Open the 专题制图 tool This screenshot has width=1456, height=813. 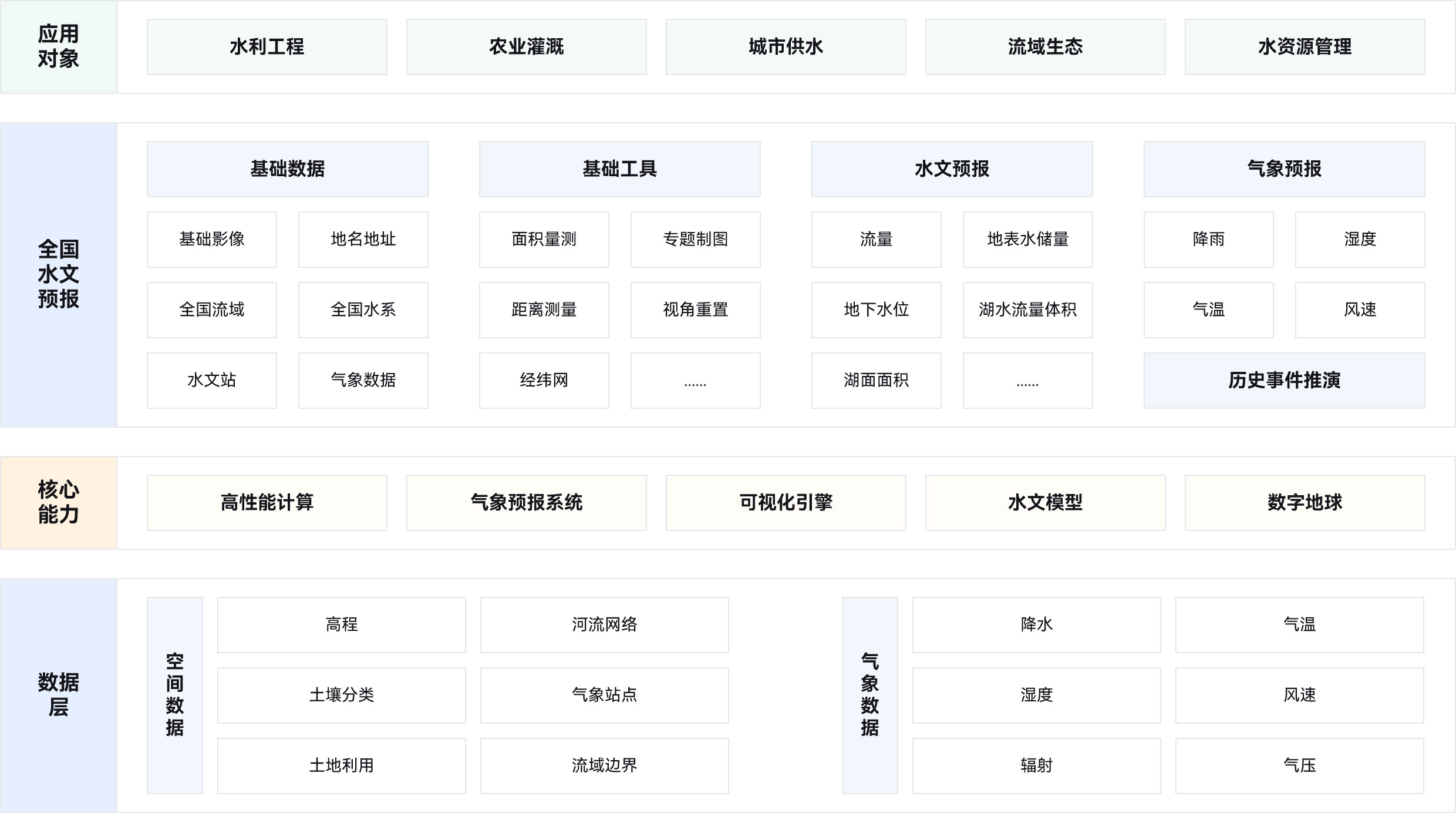695,239
